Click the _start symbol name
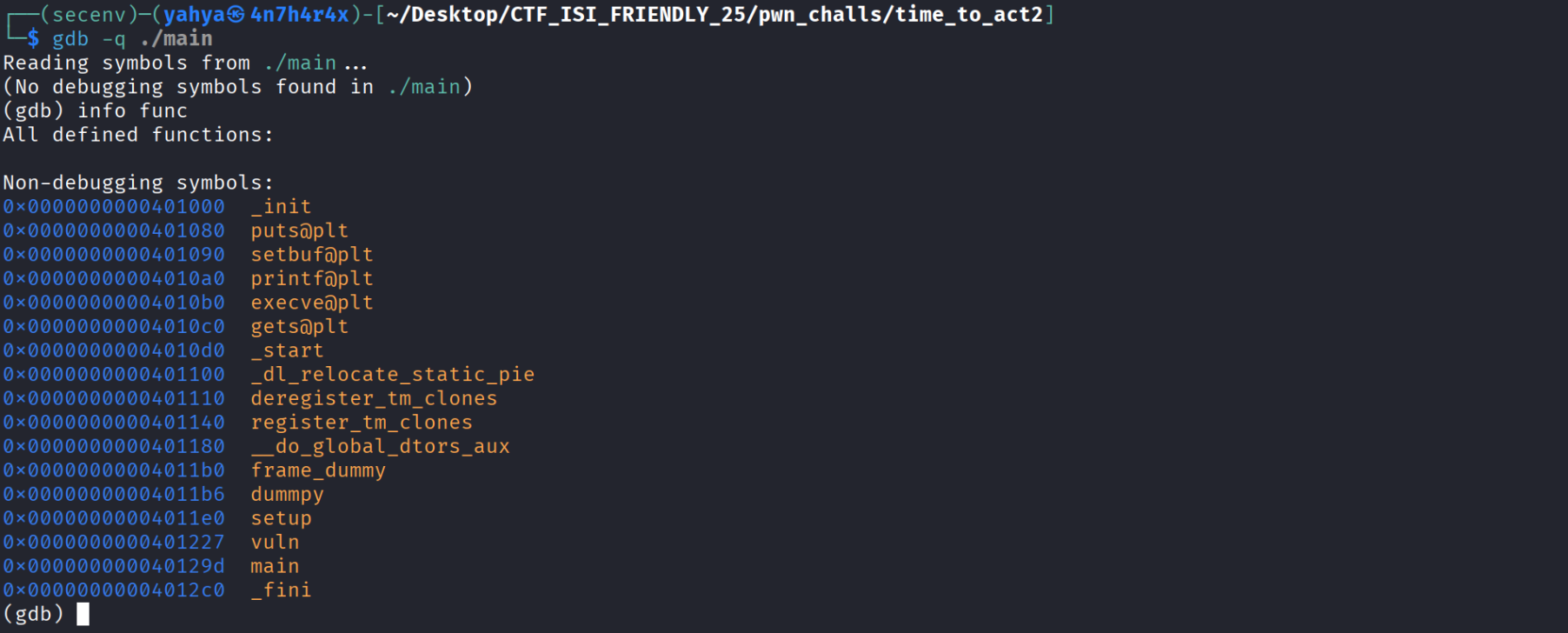1568x633 pixels. click(x=287, y=350)
